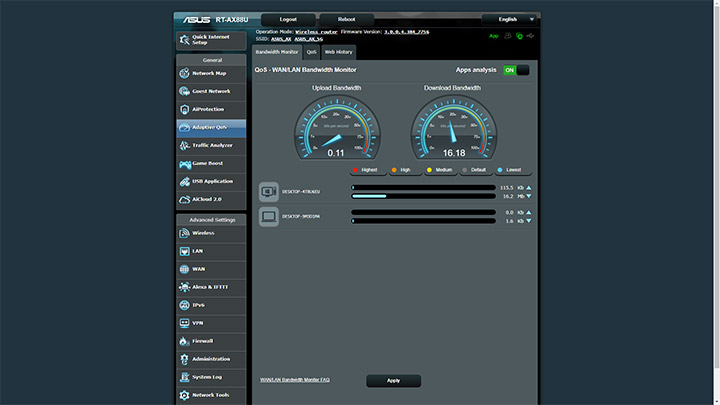
Task: Open AiProtection security page
Action: click(211, 109)
